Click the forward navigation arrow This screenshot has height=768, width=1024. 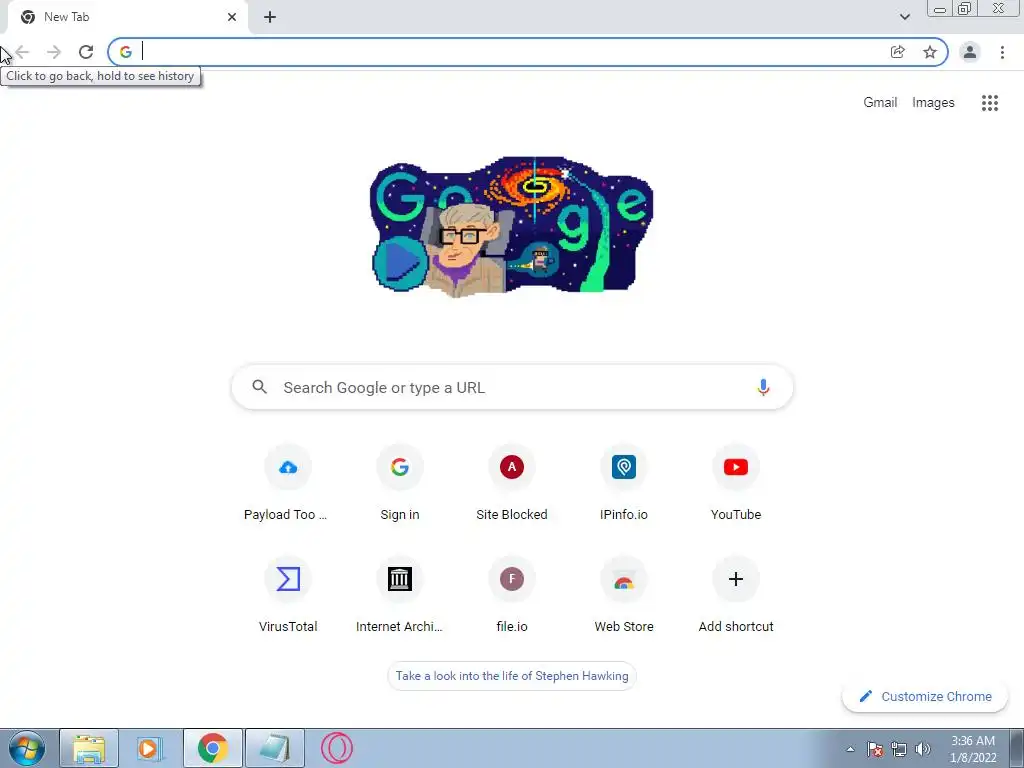click(54, 52)
